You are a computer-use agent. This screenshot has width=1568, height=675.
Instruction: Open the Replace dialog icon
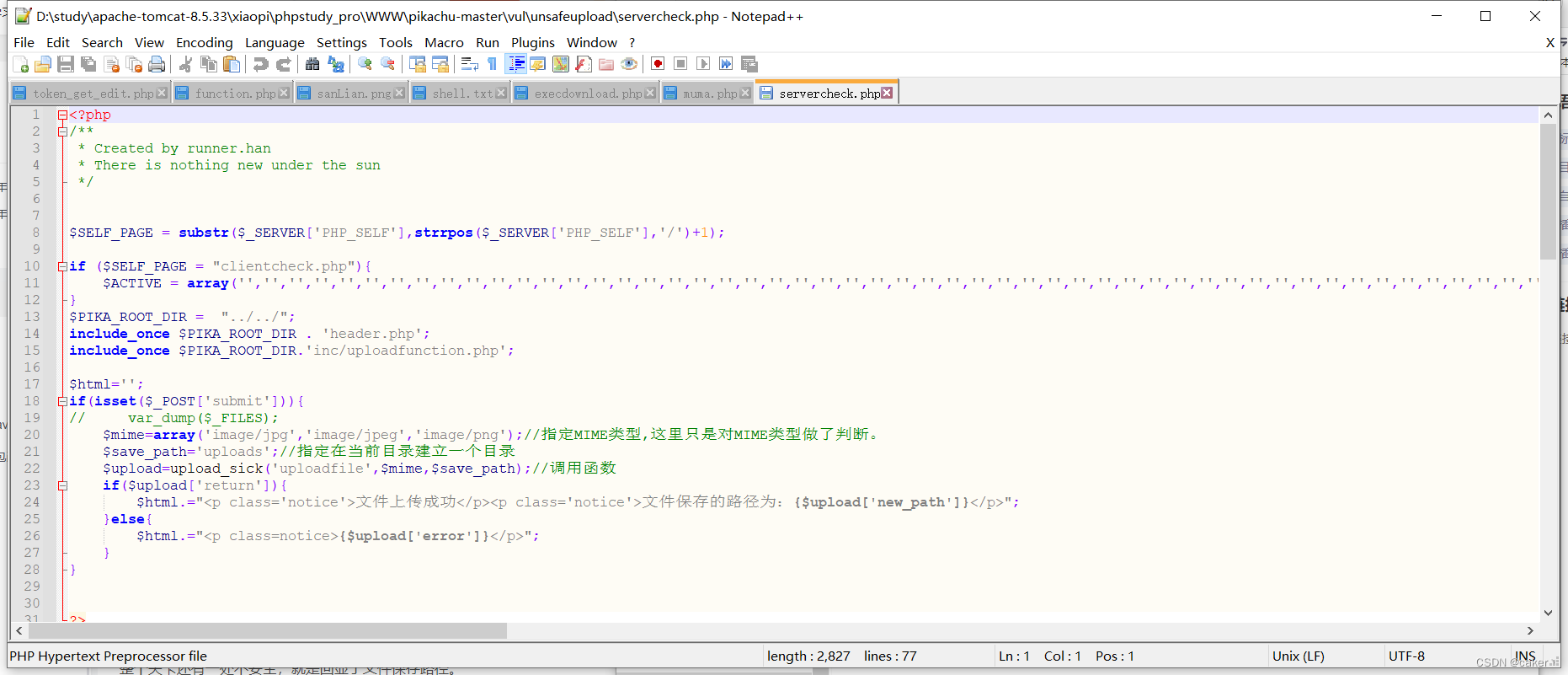(x=335, y=64)
